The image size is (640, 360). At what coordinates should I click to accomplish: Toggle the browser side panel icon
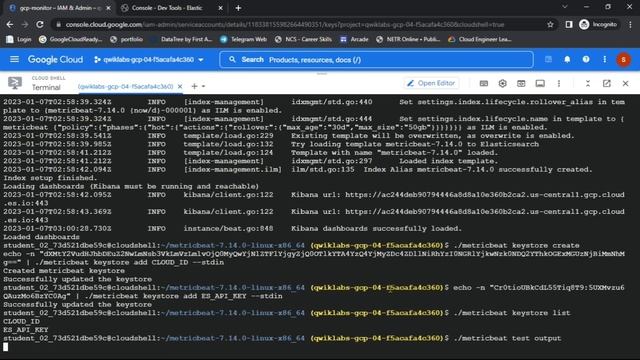click(569, 24)
